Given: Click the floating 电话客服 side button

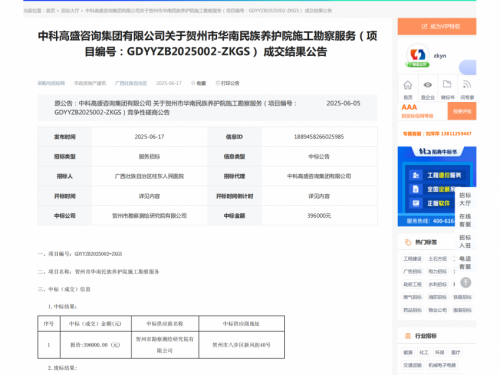Looking at the screenshot, I should [x=465, y=263].
